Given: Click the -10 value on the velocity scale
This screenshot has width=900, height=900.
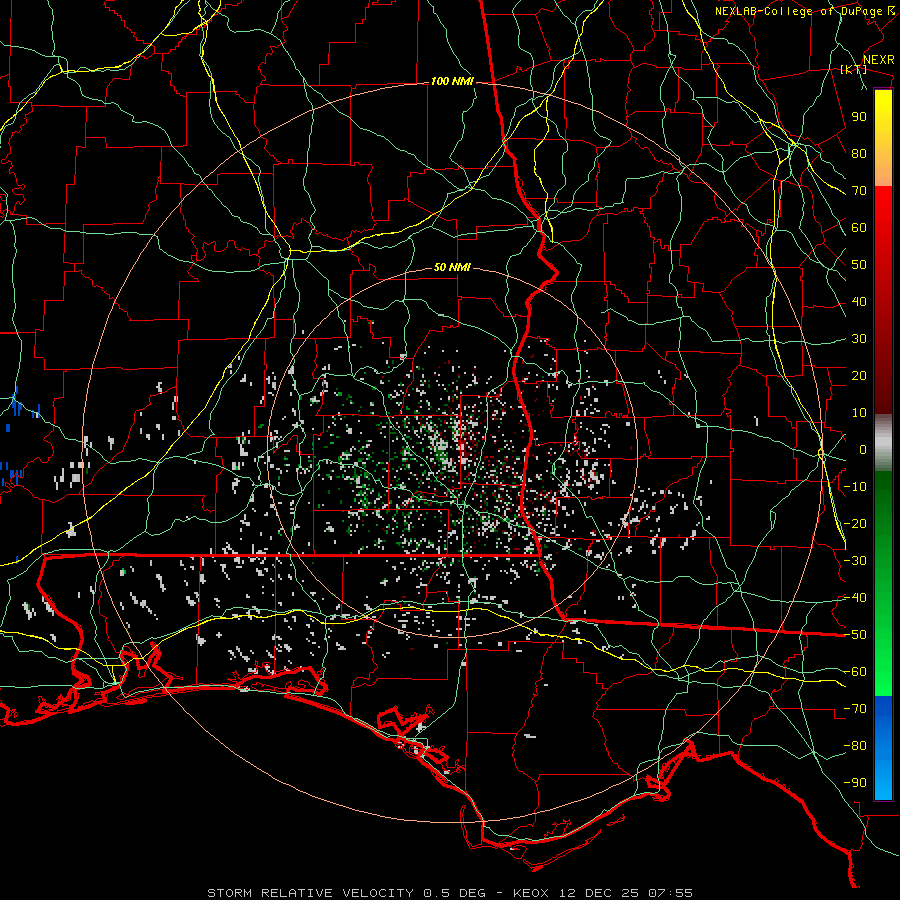Looking at the screenshot, I should 855,487.
